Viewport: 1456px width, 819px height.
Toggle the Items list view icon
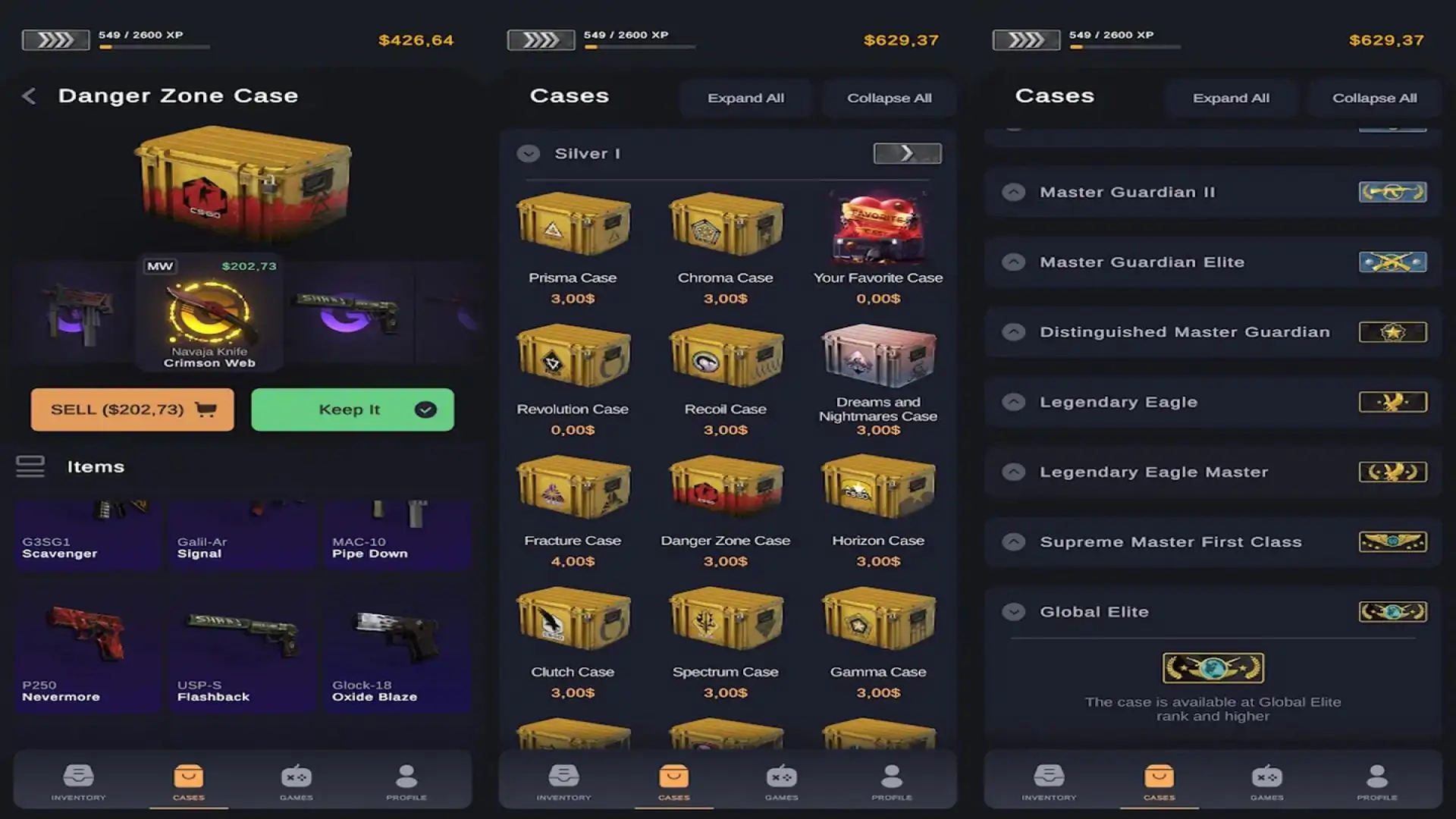pos(30,466)
